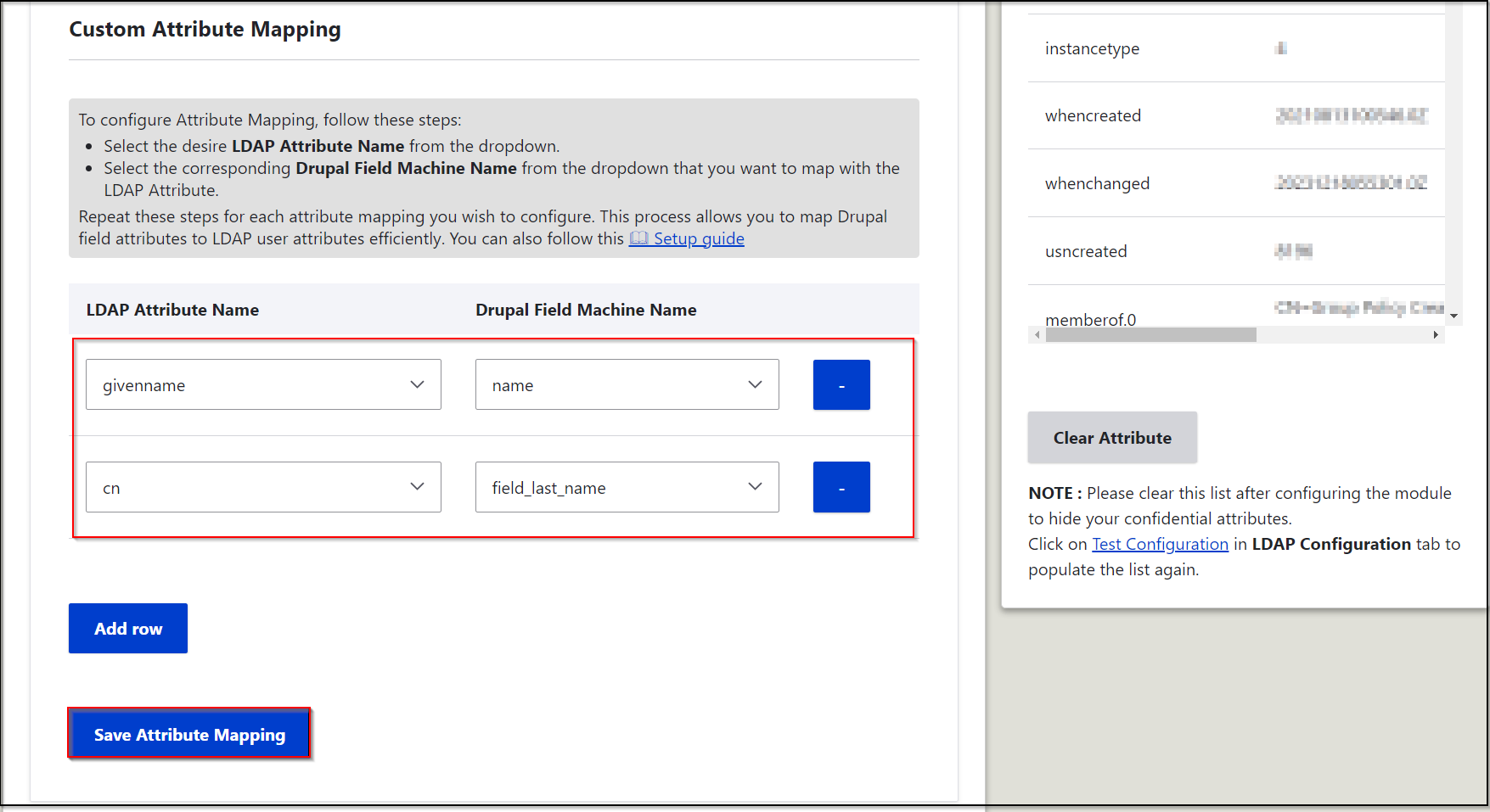The image size is (1490, 812).
Task: Remove the givenname mapping row
Action: (x=841, y=384)
